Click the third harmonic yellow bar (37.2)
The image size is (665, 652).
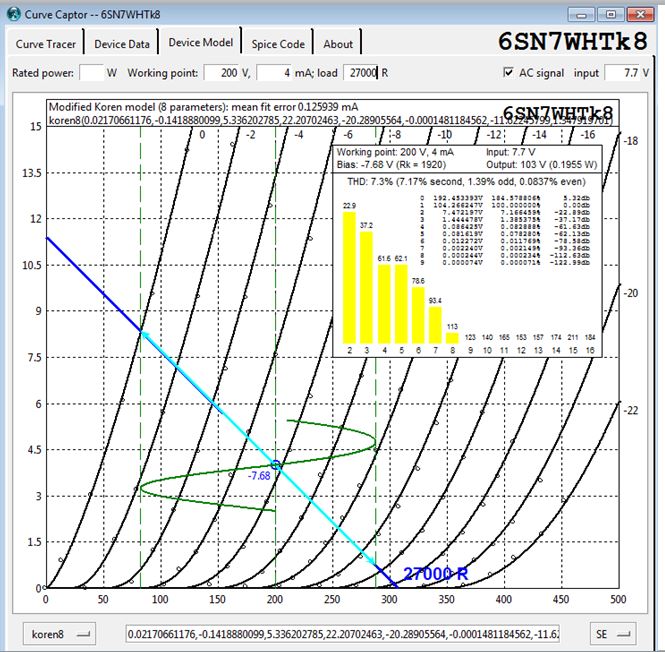coord(366,287)
